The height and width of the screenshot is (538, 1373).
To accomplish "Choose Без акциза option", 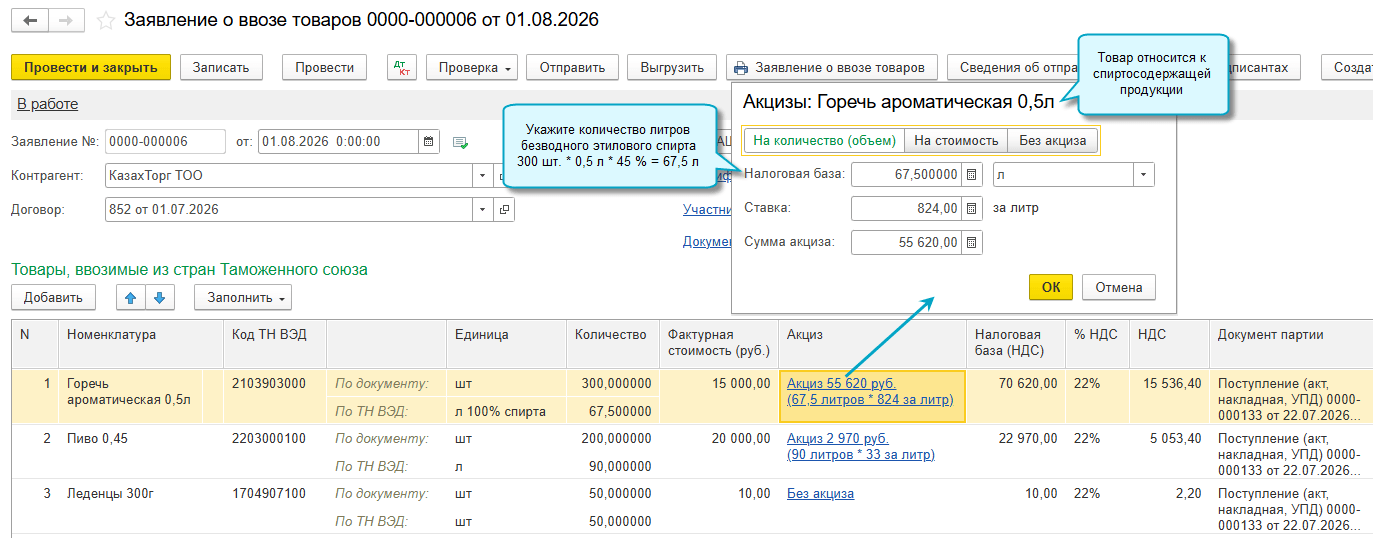I will 1052,140.
